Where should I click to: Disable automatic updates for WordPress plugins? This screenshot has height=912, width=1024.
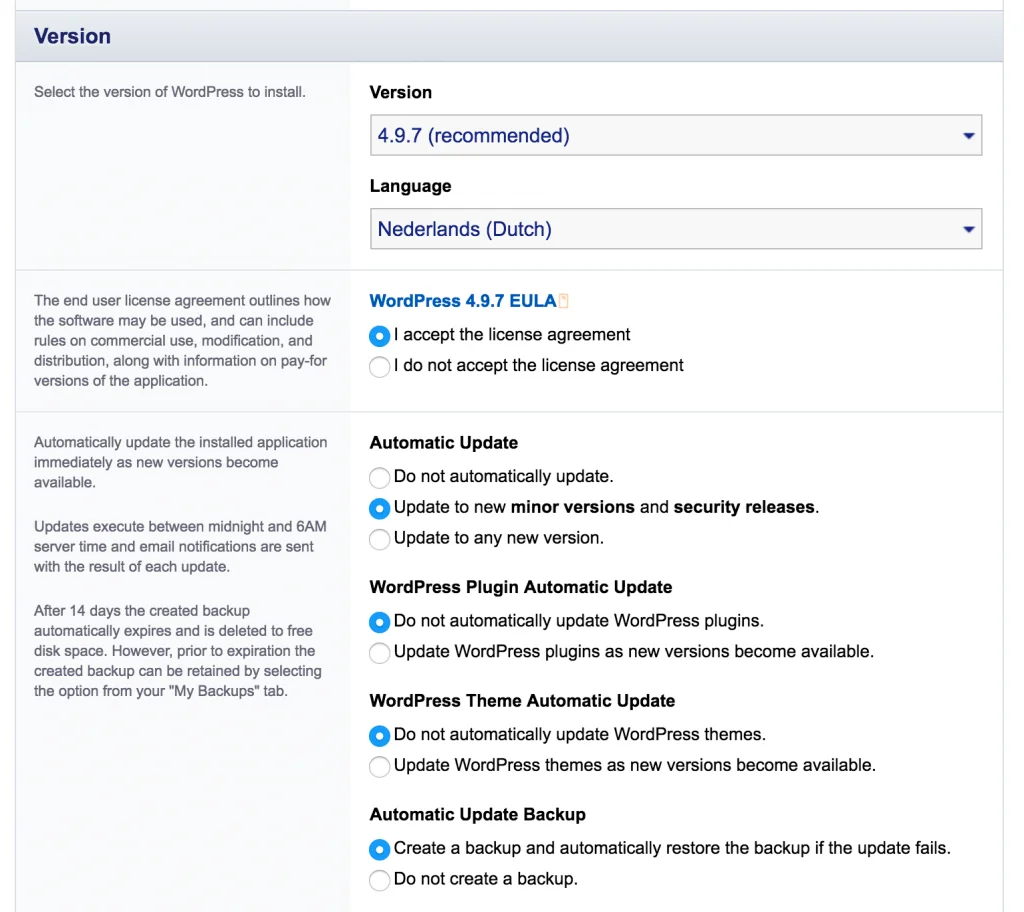pyautogui.click(x=380, y=622)
